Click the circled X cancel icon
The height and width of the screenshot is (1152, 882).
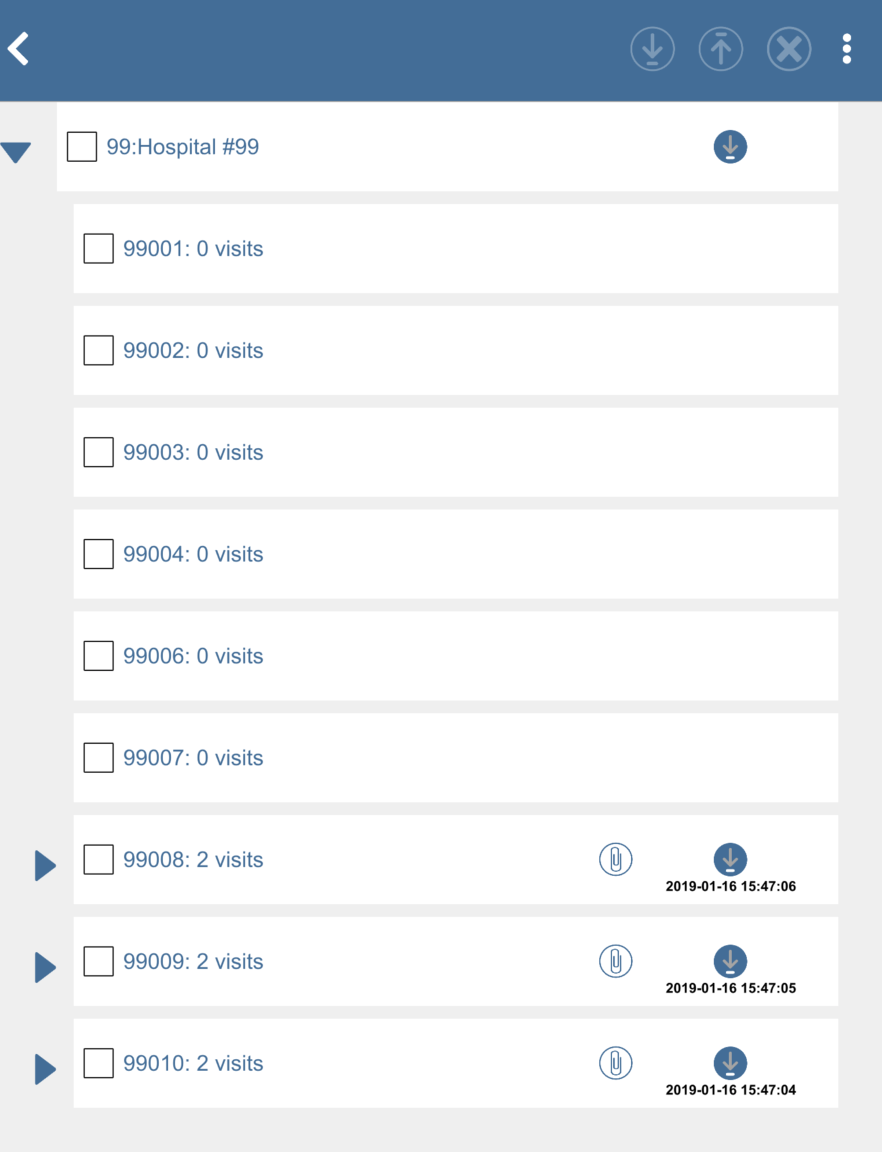(788, 49)
